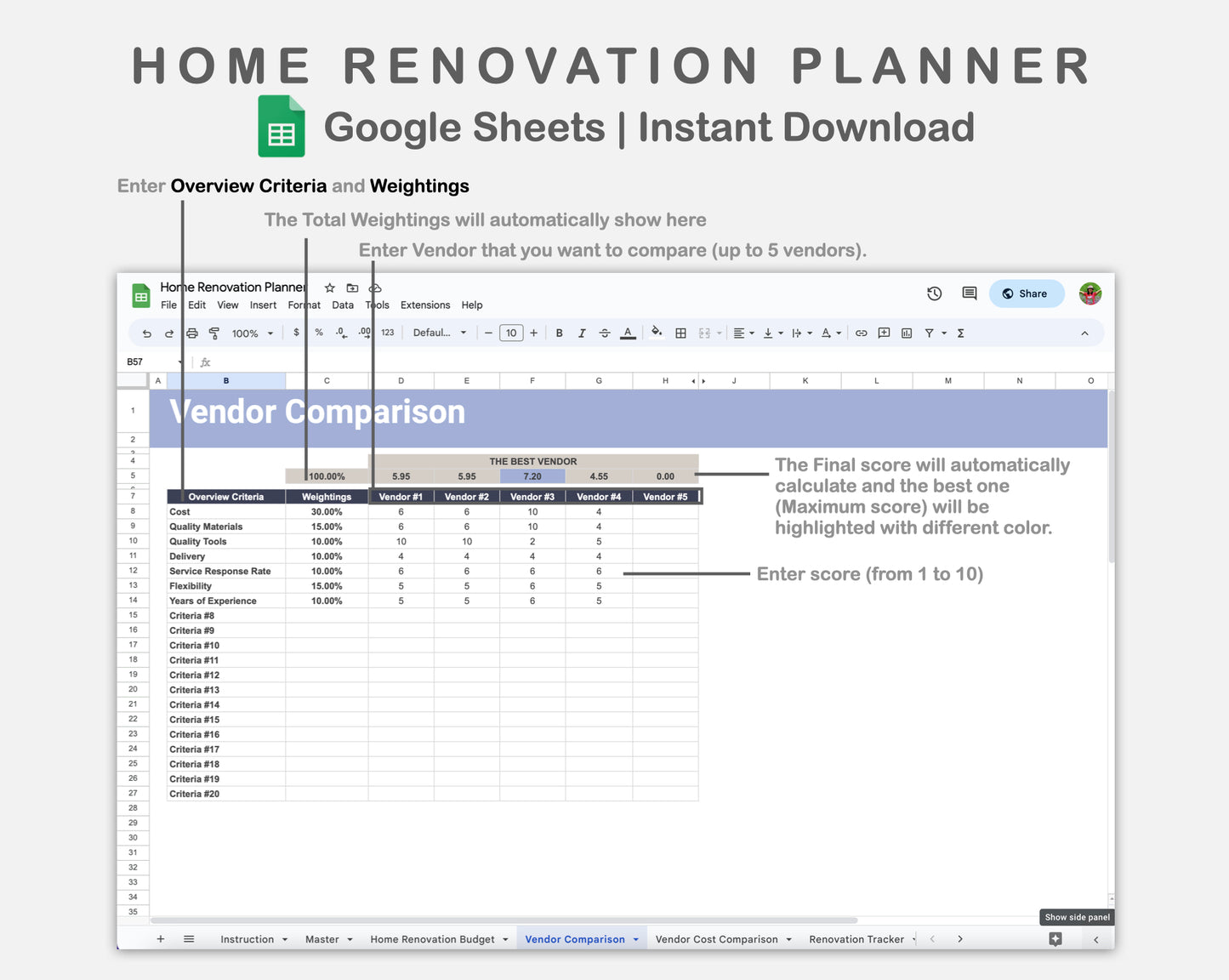The width and height of the screenshot is (1229, 980).
Task: Open the fill color tool
Action: click(657, 333)
